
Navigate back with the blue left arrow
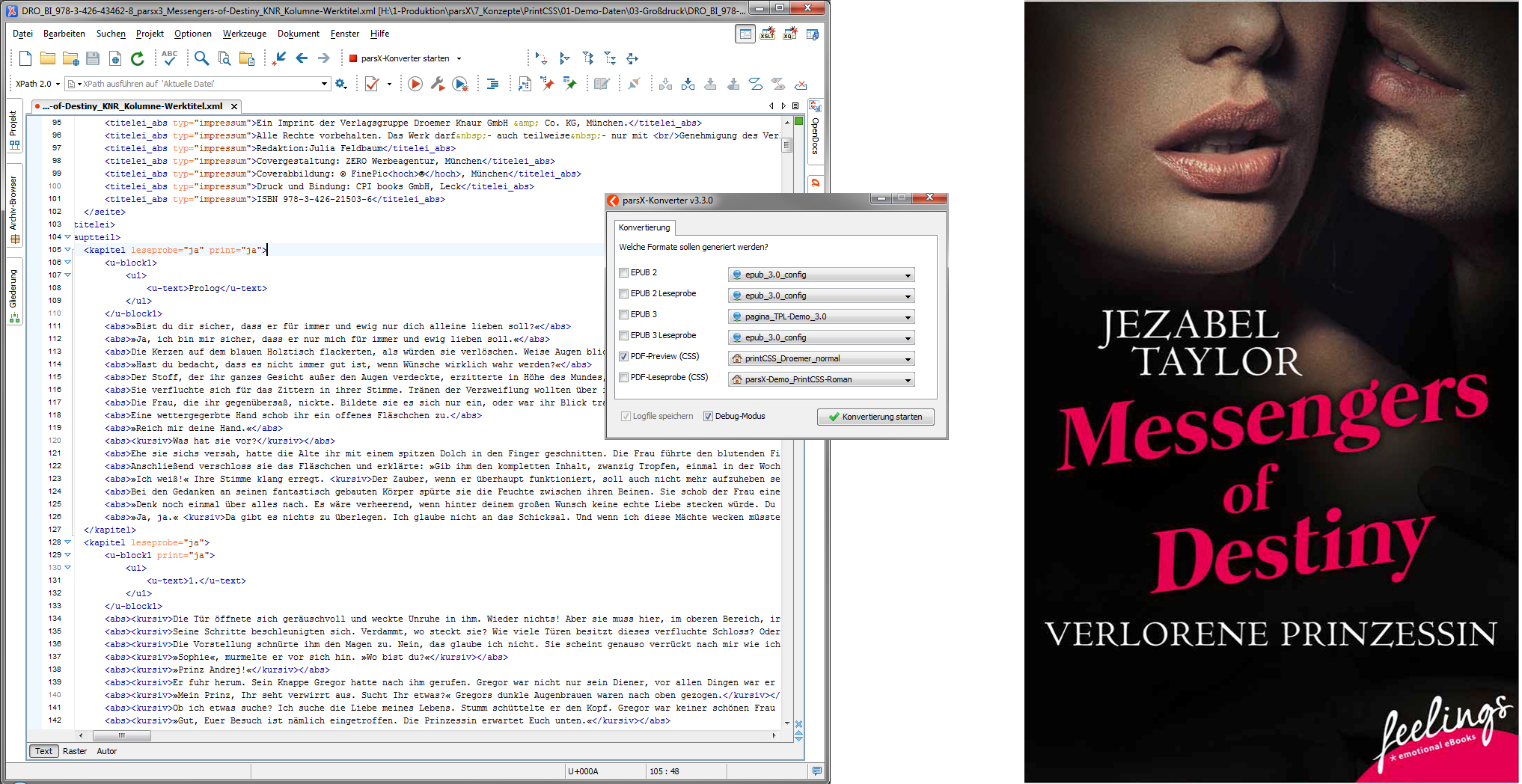coord(302,58)
